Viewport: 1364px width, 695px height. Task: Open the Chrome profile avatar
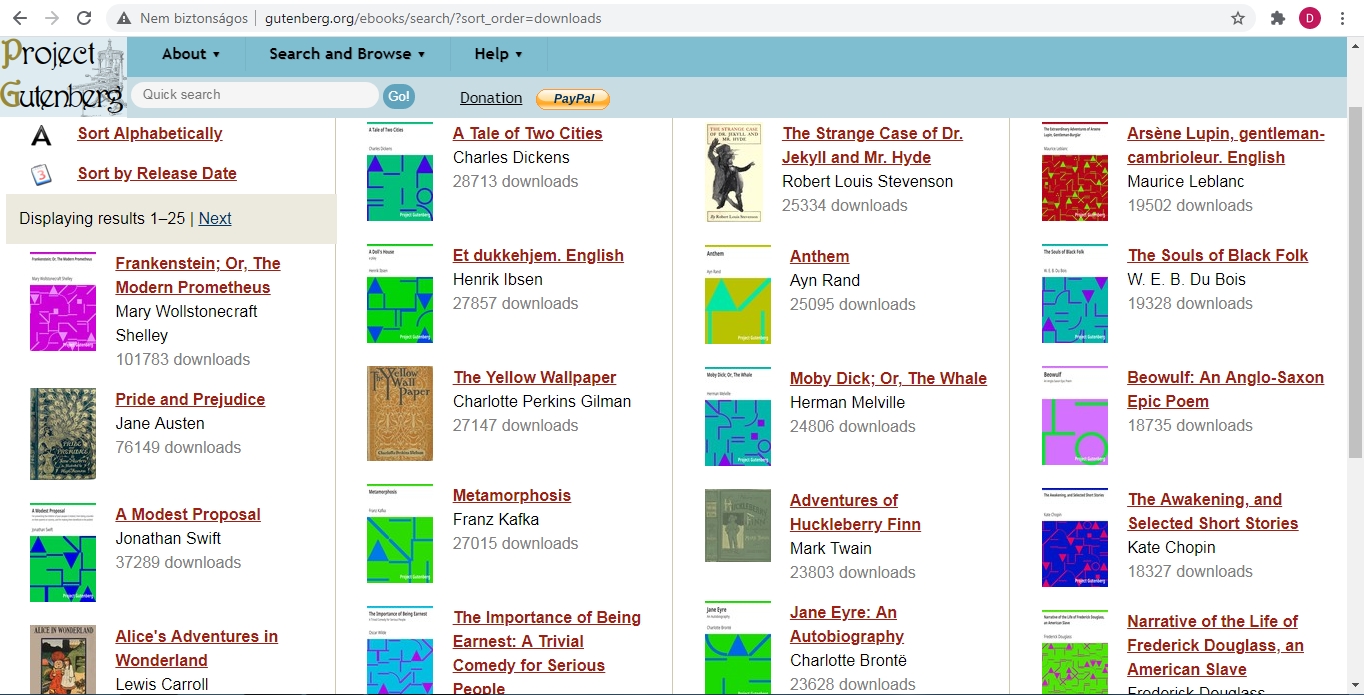1309,18
